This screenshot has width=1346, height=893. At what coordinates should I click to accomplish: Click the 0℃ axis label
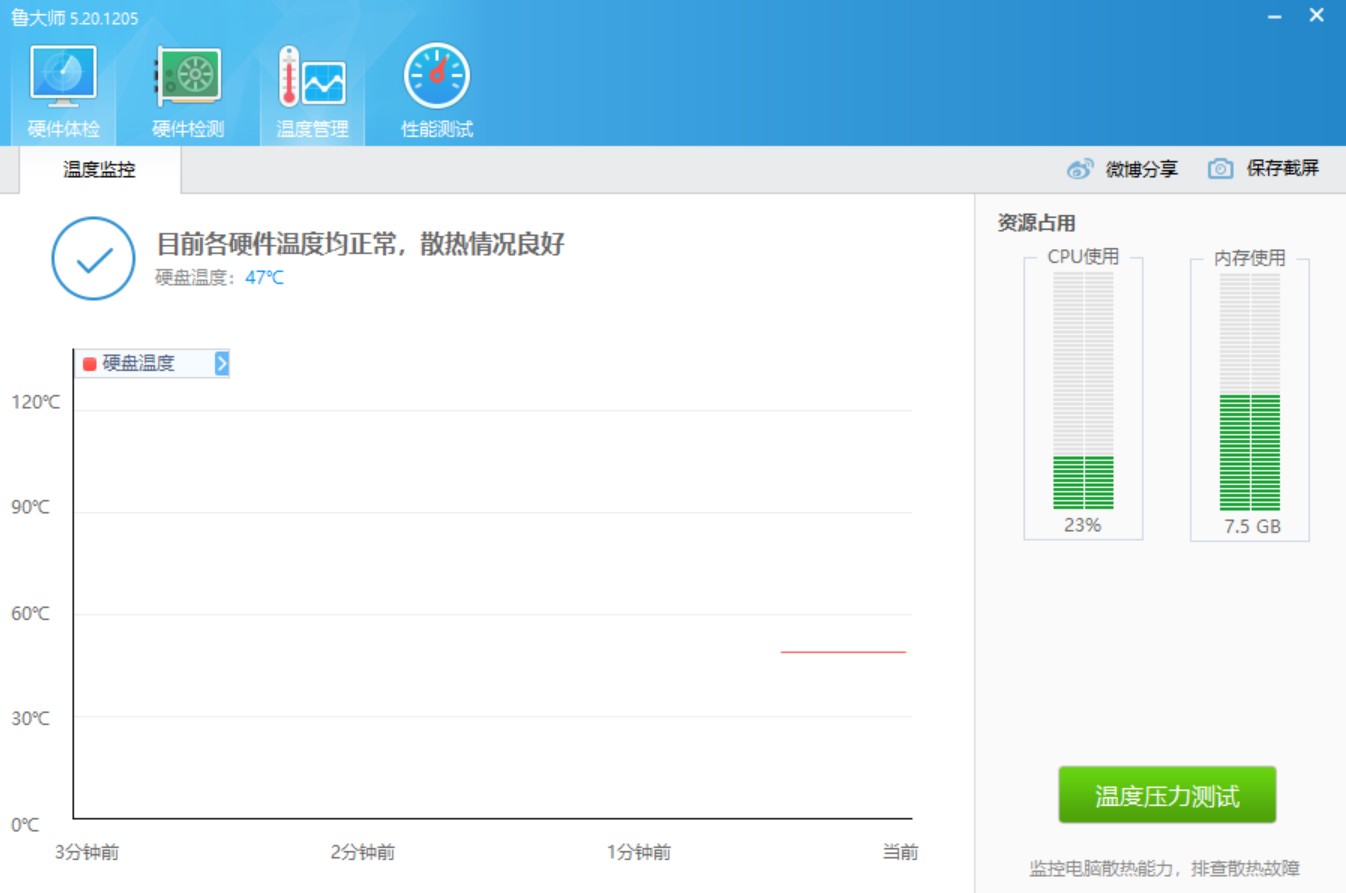pos(25,825)
